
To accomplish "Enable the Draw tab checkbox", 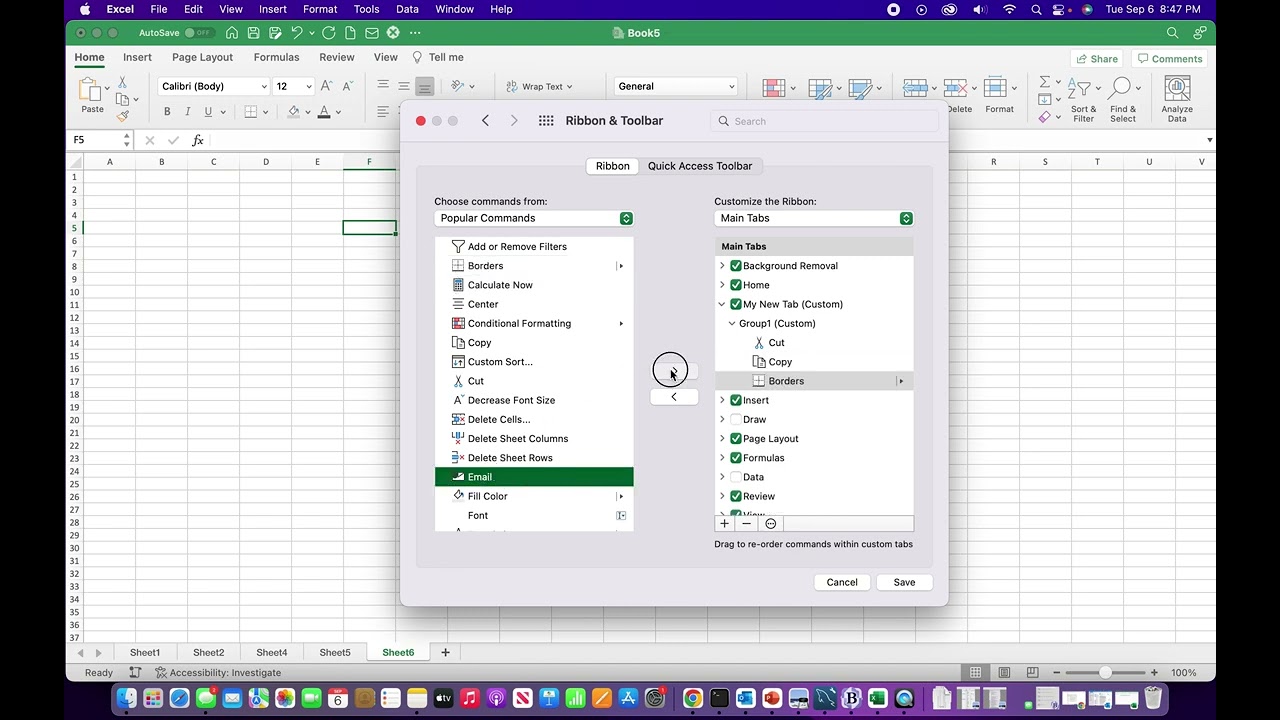I will pos(736,420).
